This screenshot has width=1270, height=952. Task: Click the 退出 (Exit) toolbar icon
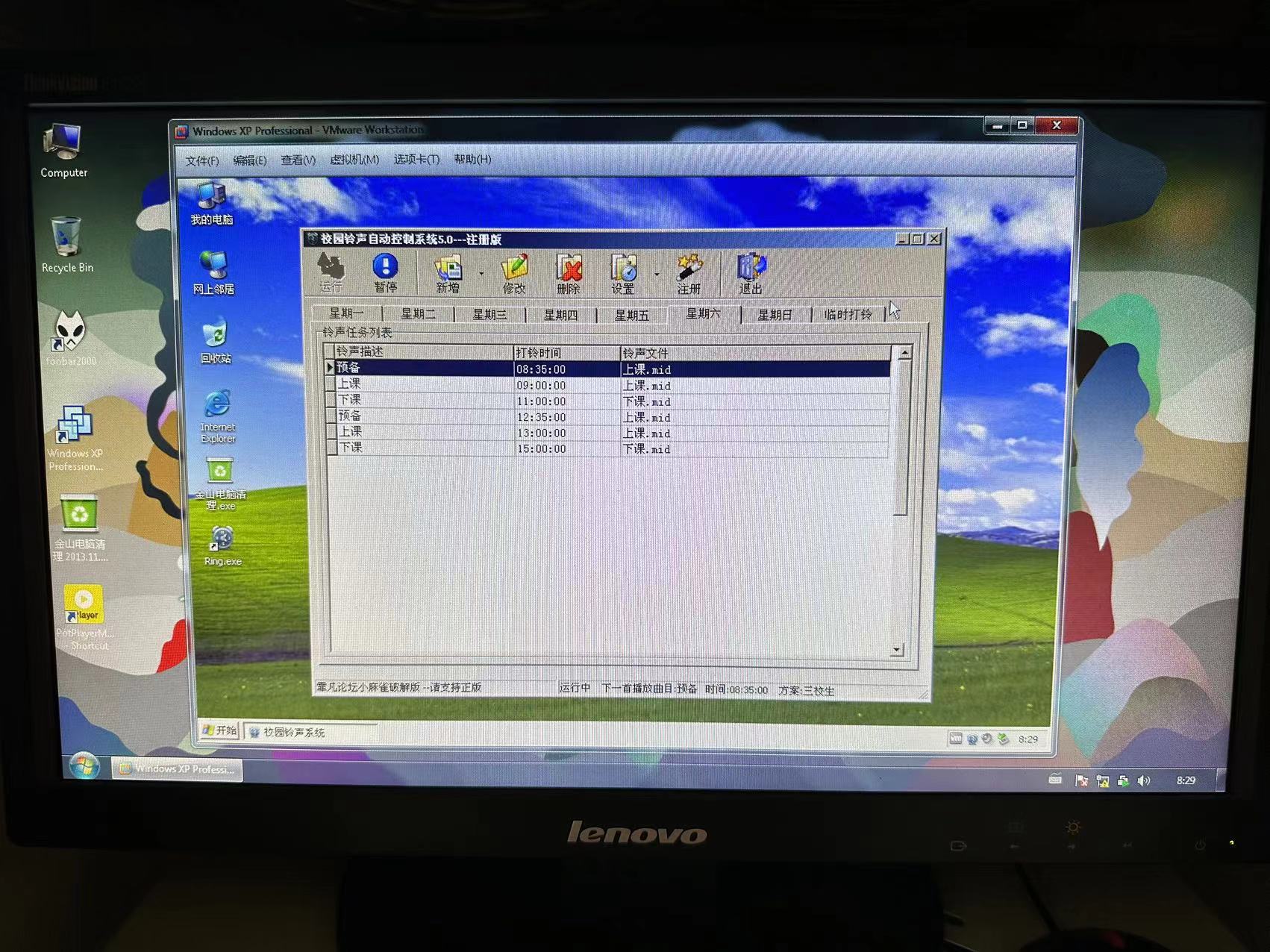pos(751,272)
